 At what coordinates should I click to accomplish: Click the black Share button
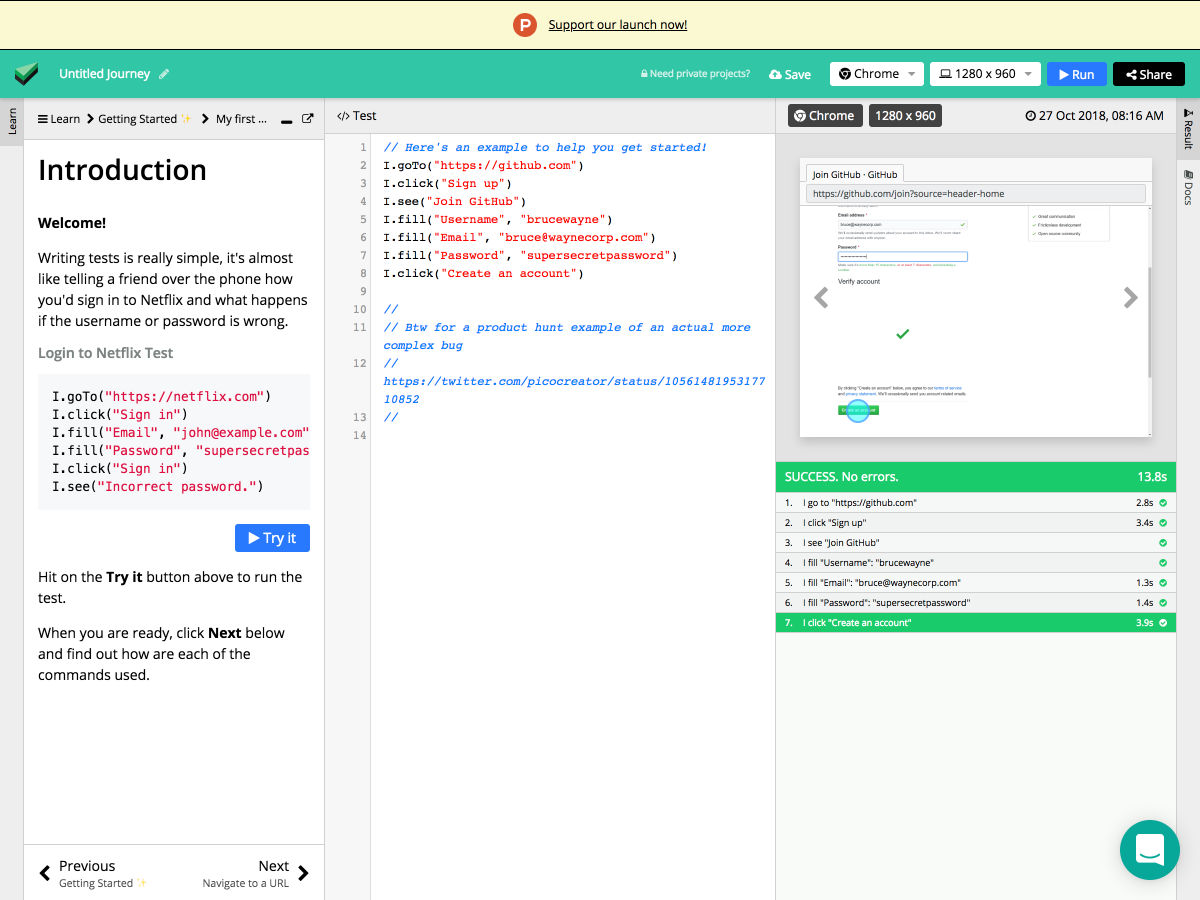pos(1148,74)
